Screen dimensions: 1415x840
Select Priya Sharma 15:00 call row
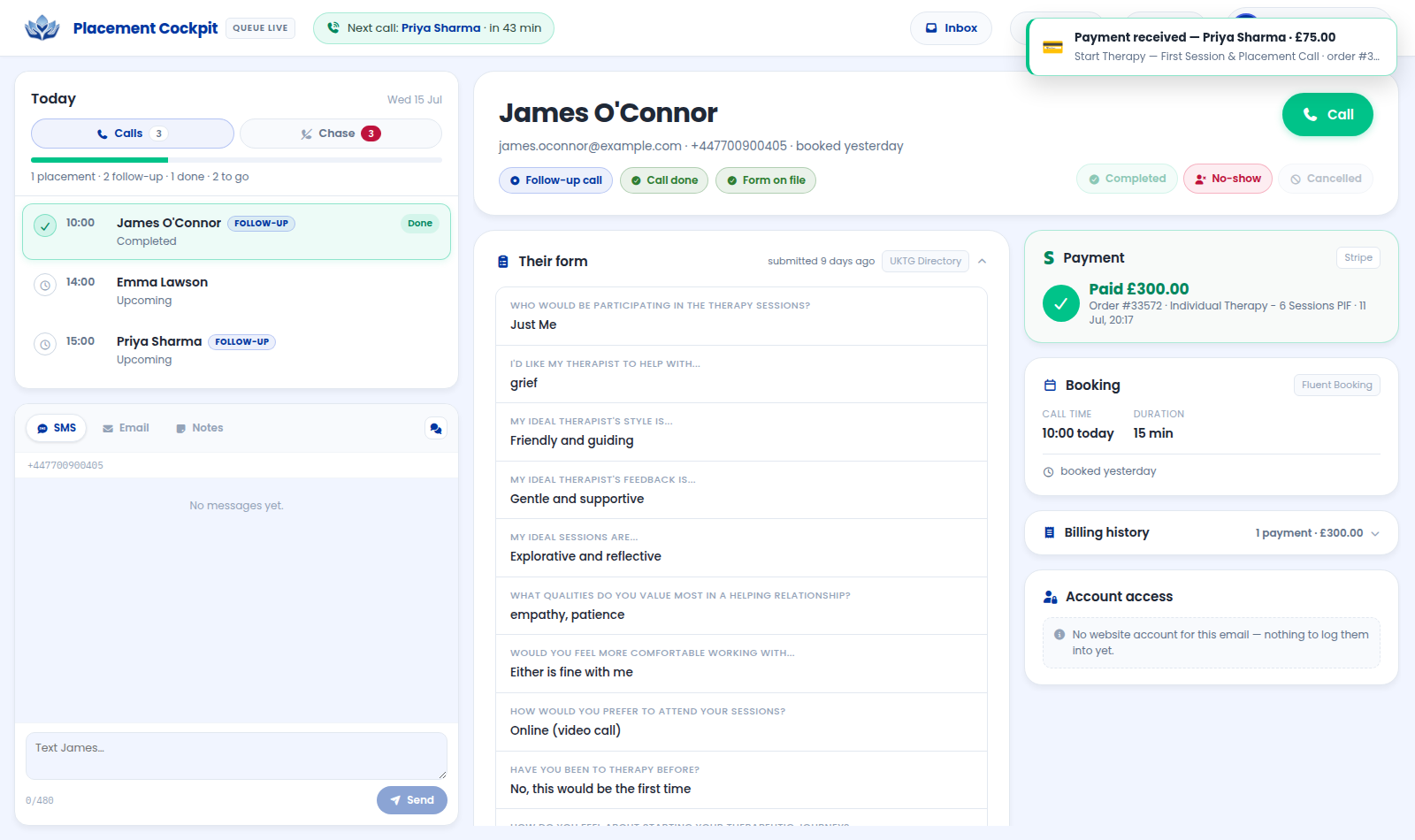[236, 350]
